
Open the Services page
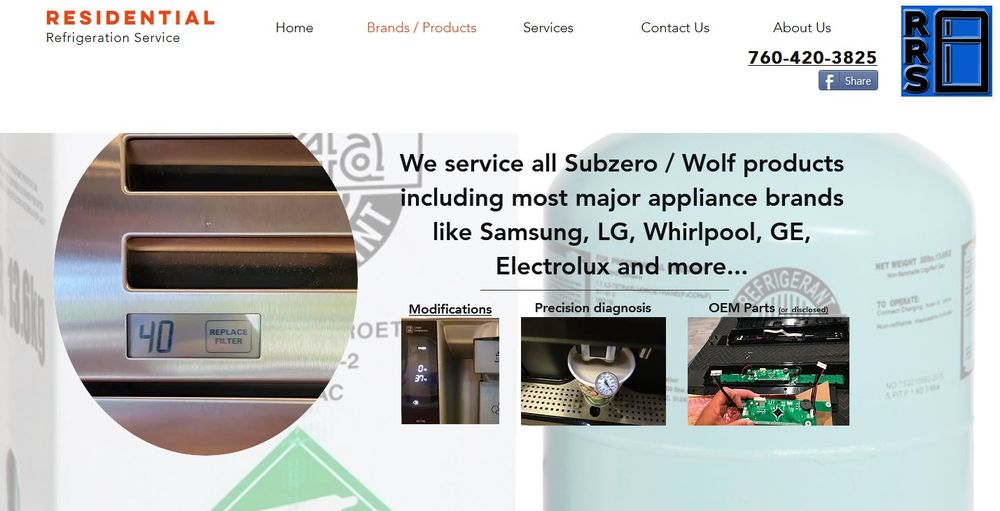pos(548,27)
